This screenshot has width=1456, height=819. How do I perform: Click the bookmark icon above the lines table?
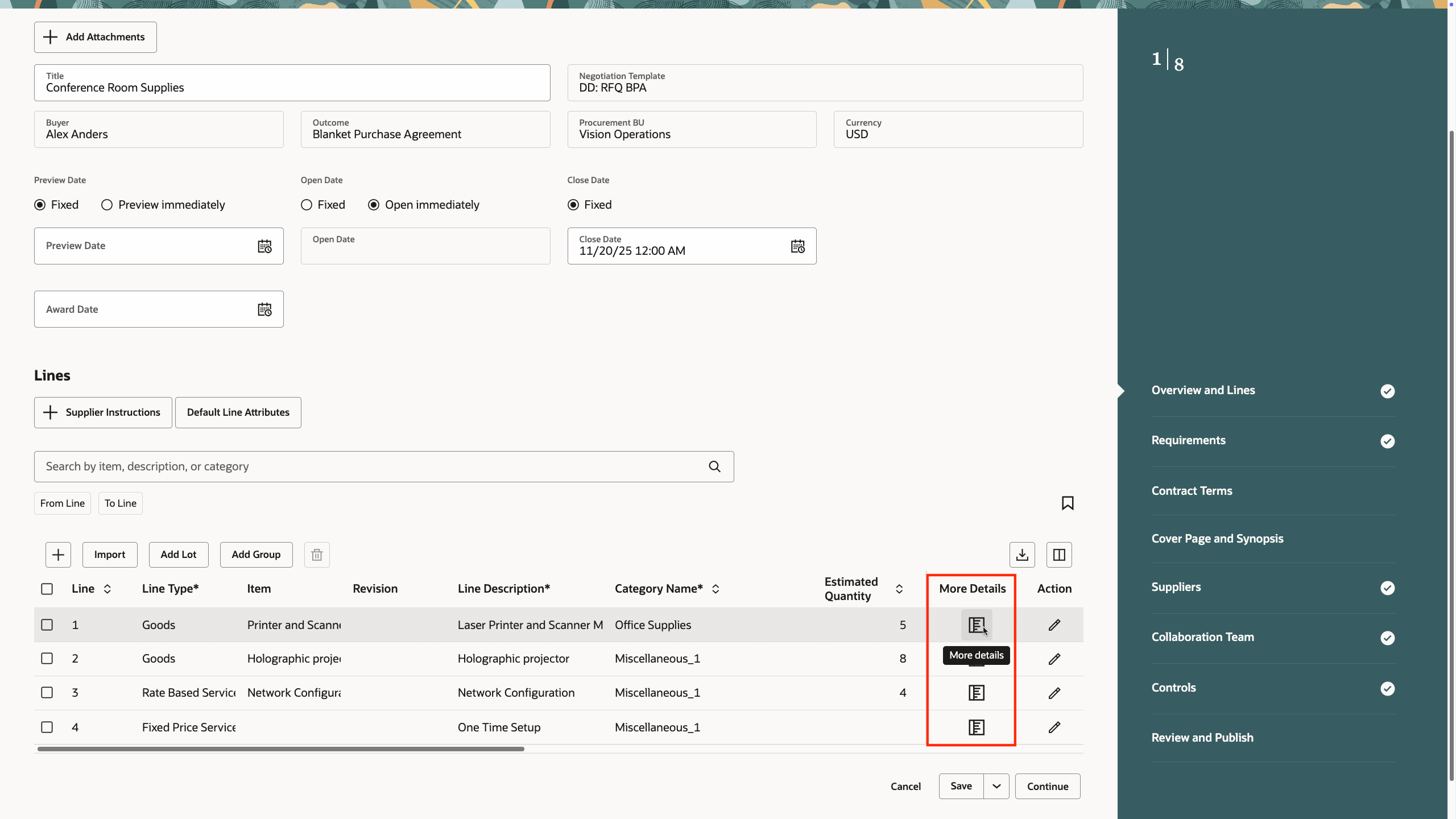click(1067, 503)
